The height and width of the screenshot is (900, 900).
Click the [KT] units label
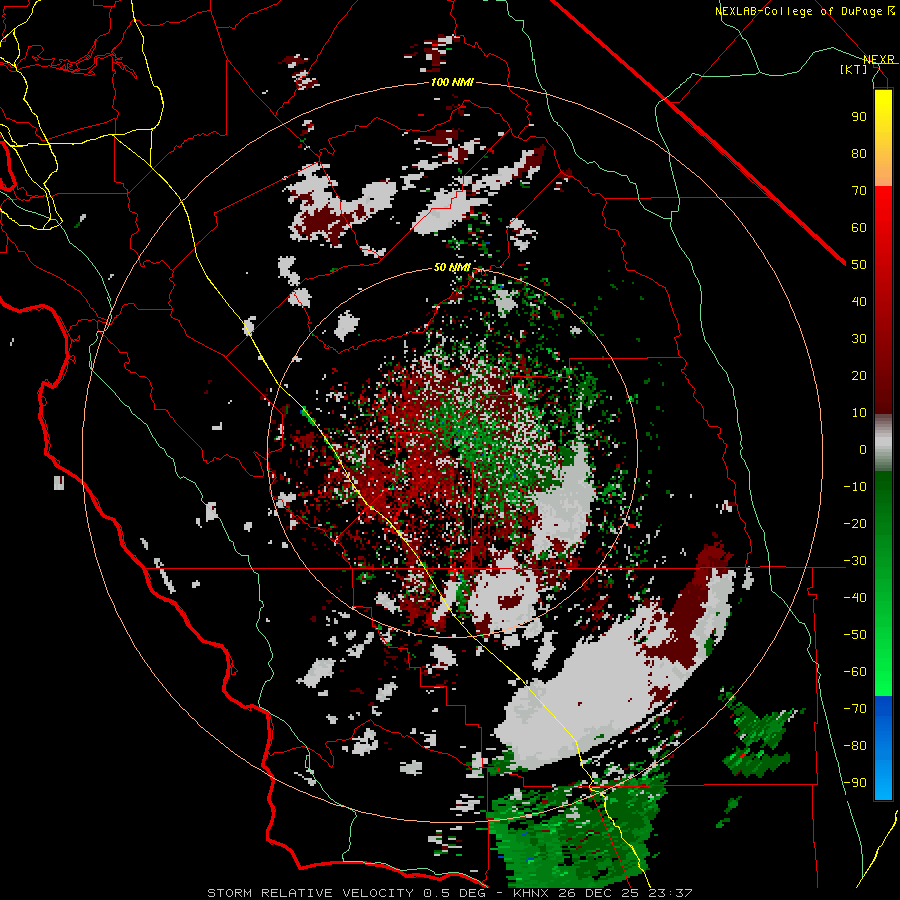pyautogui.click(x=854, y=69)
